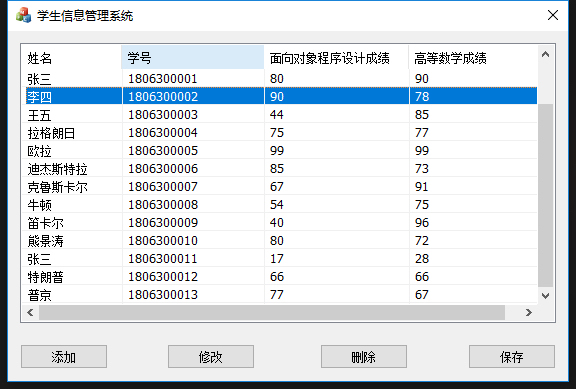Click student ID 1806300013
This screenshot has height=389, width=576.
pyautogui.click(x=163, y=295)
